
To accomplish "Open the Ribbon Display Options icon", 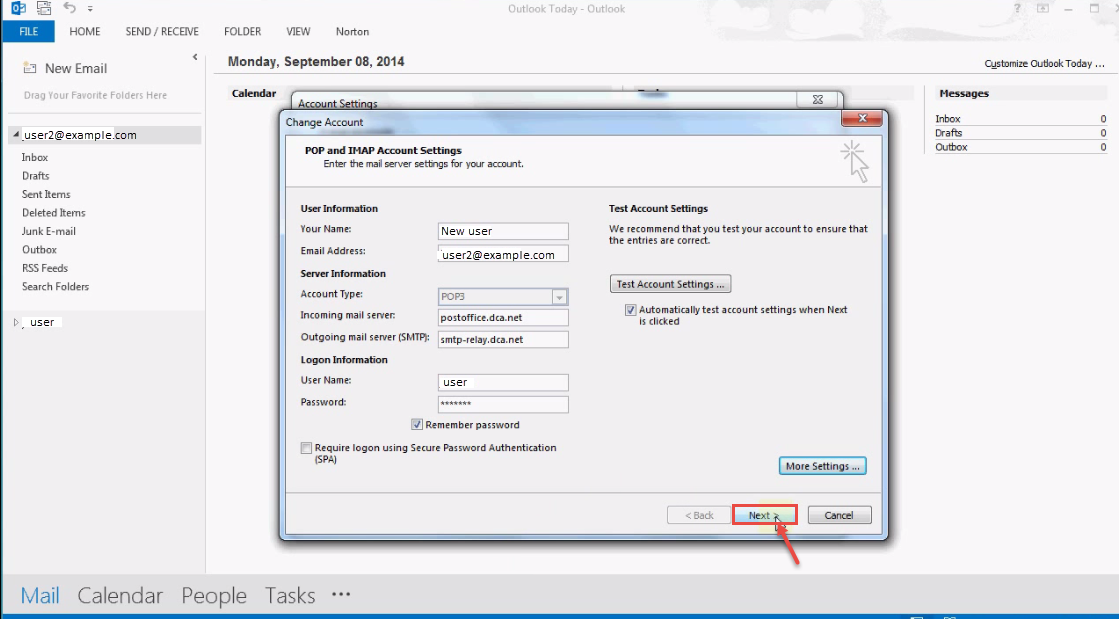I will (1043, 9).
